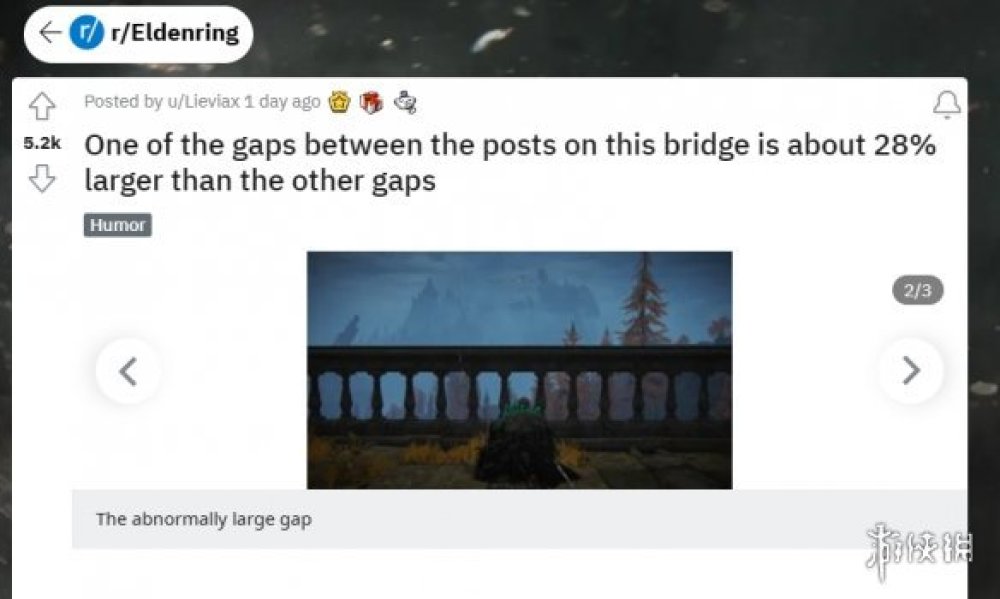
Task: Go to the previous gallery image
Action: (128, 371)
